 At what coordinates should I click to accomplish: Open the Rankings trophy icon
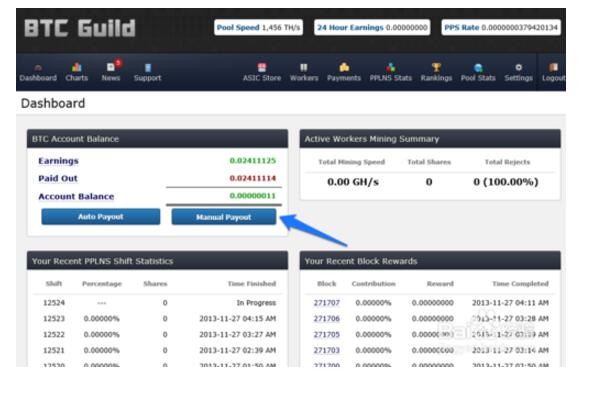pyautogui.click(x=436, y=67)
